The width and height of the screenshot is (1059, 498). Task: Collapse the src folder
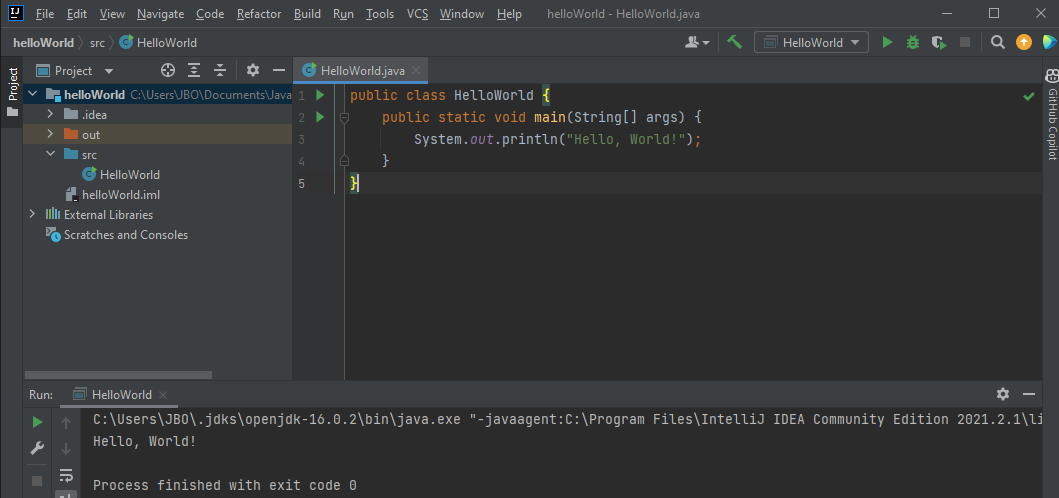50,154
